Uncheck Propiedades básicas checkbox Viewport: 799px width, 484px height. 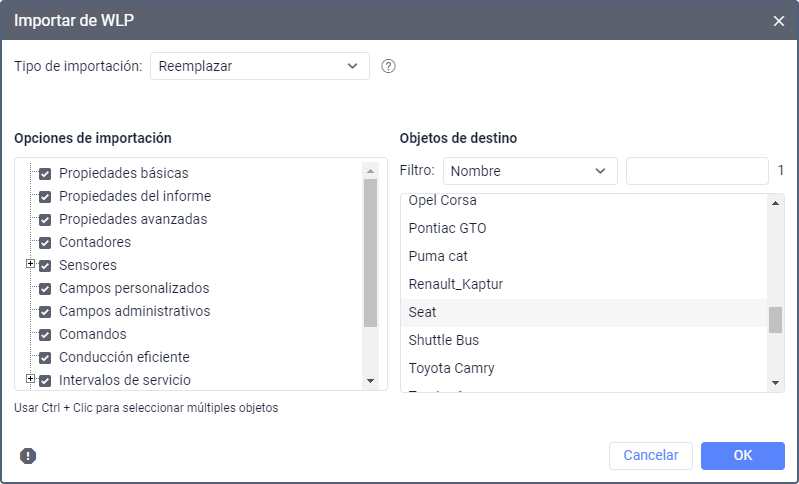coord(45,173)
